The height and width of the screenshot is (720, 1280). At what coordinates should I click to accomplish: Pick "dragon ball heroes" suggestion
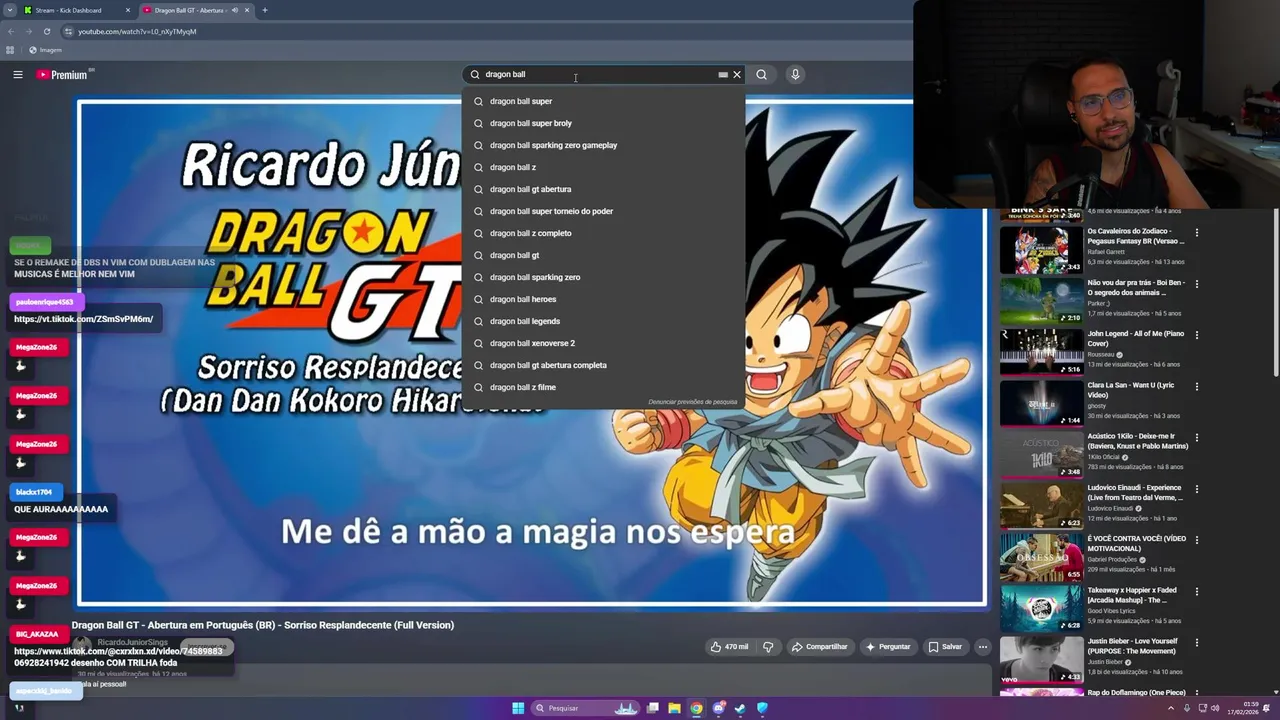point(603,299)
